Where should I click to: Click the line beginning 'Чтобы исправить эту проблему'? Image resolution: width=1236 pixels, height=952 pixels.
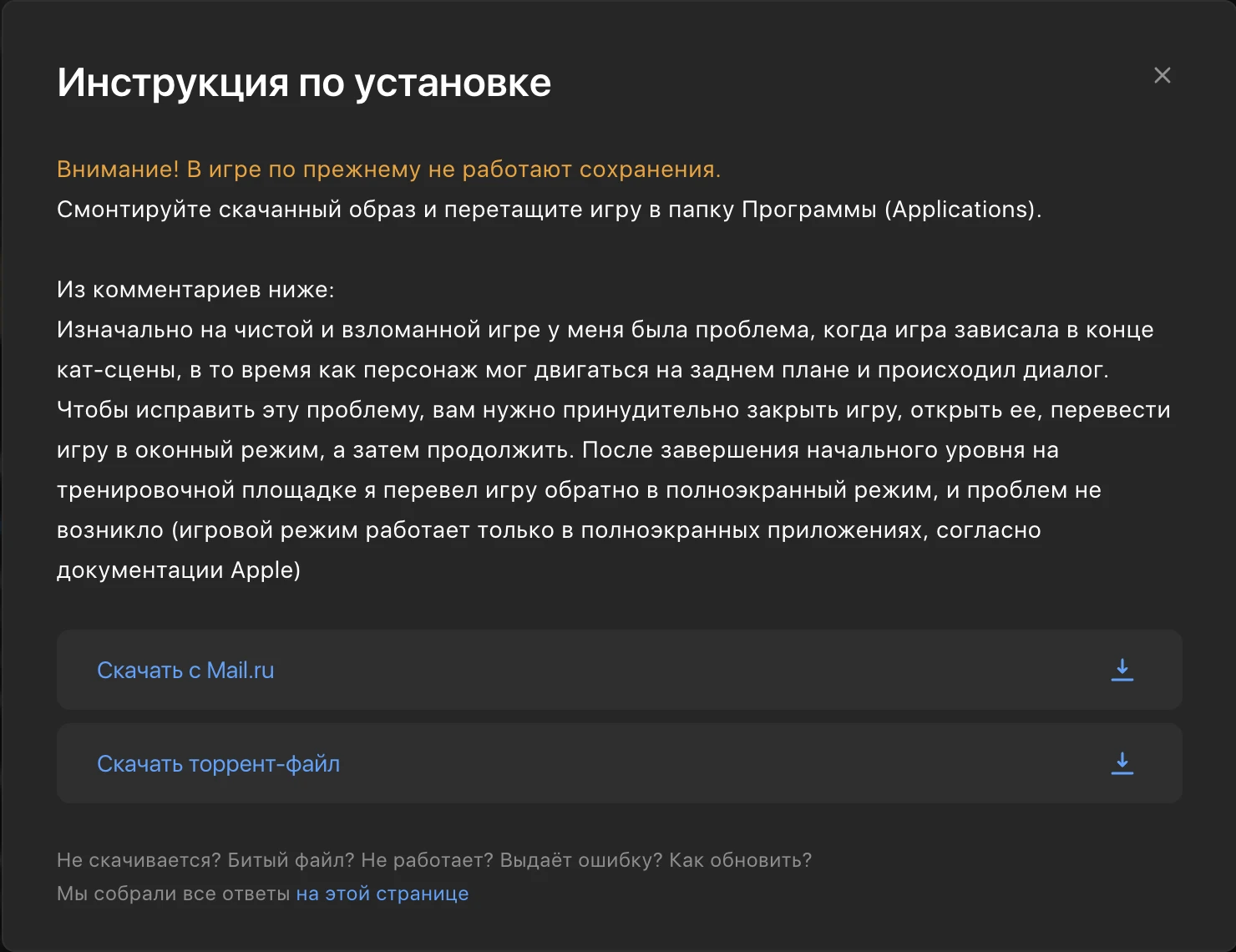[613, 410]
